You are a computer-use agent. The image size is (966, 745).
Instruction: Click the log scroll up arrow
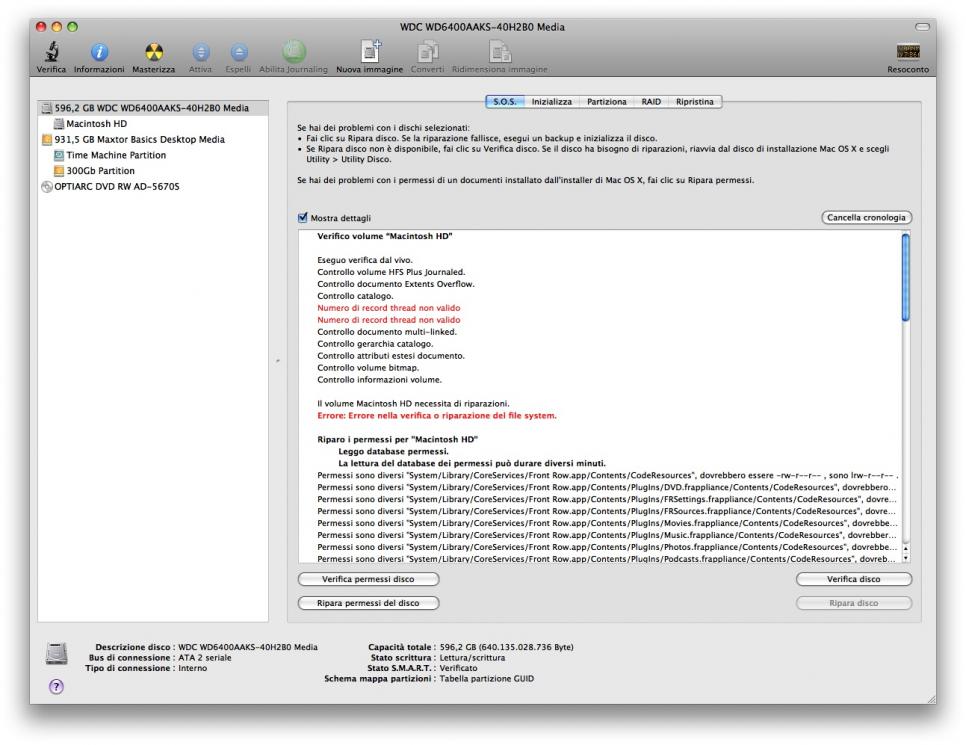click(x=906, y=548)
